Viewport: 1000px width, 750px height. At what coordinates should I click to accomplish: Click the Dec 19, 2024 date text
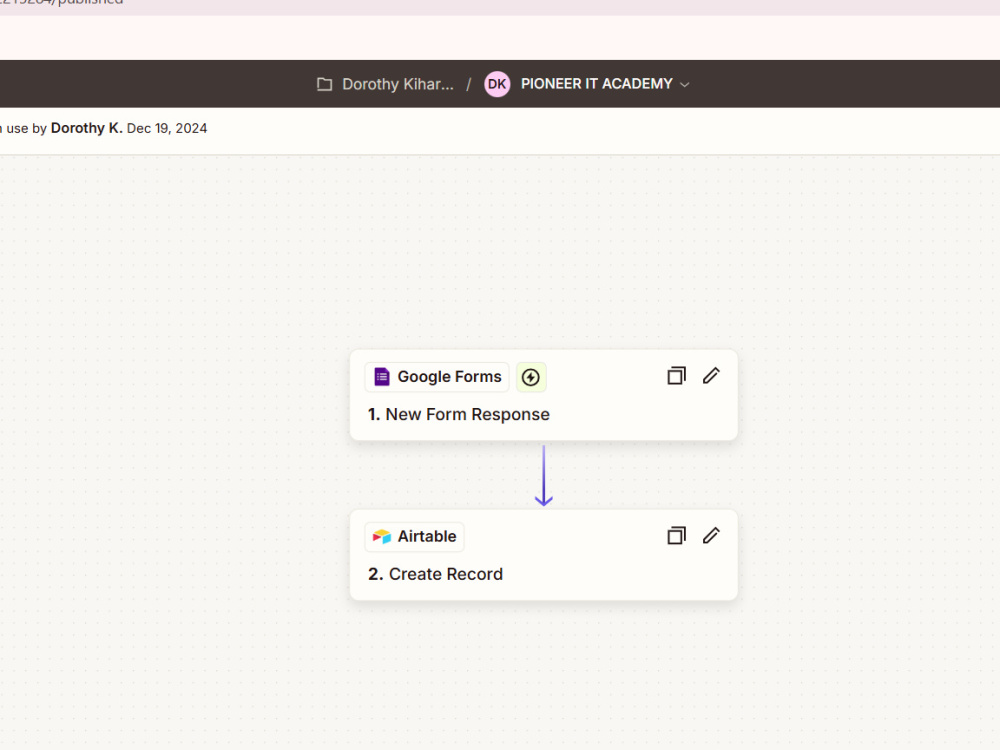[167, 128]
